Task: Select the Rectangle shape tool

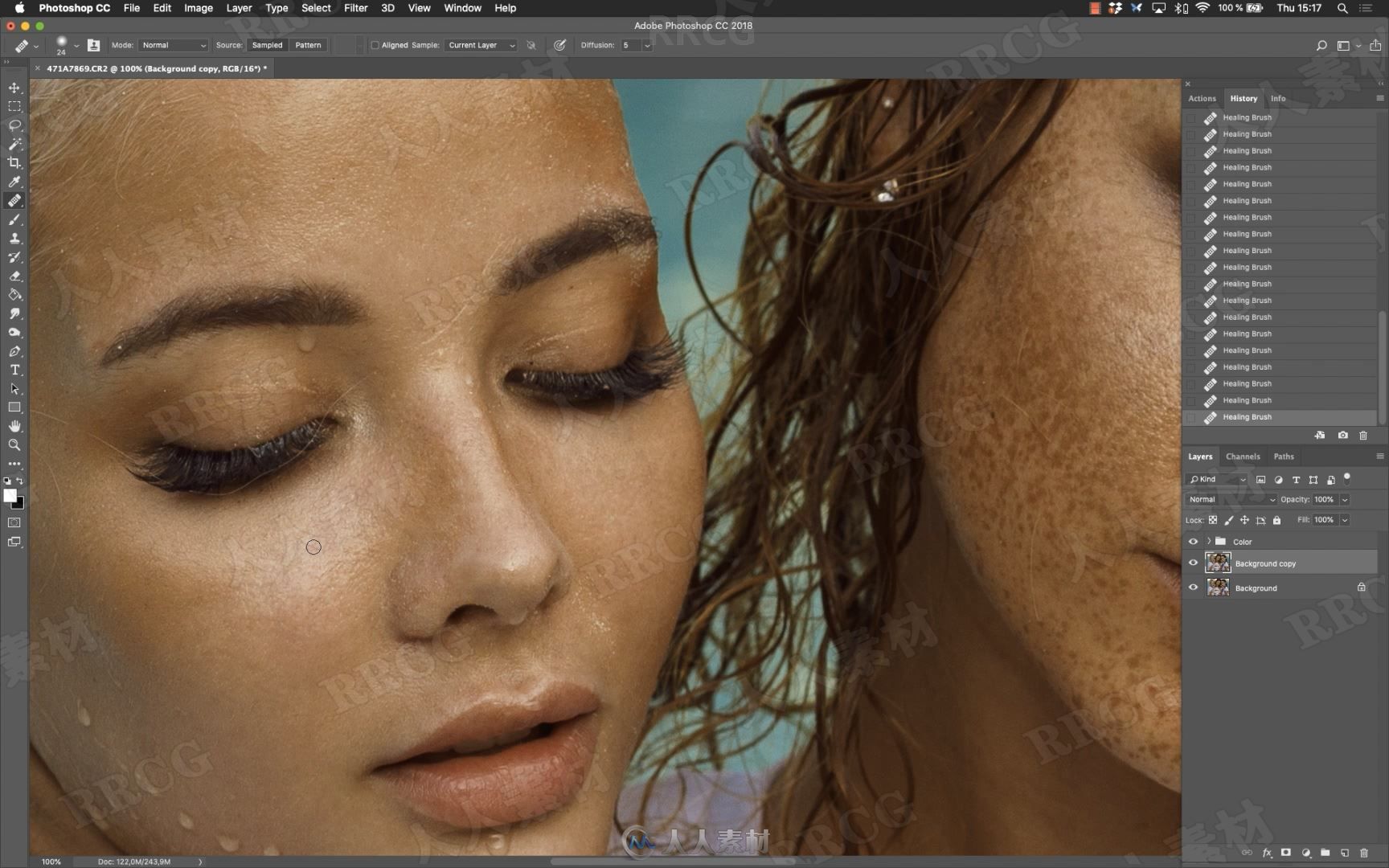Action: click(x=14, y=407)
